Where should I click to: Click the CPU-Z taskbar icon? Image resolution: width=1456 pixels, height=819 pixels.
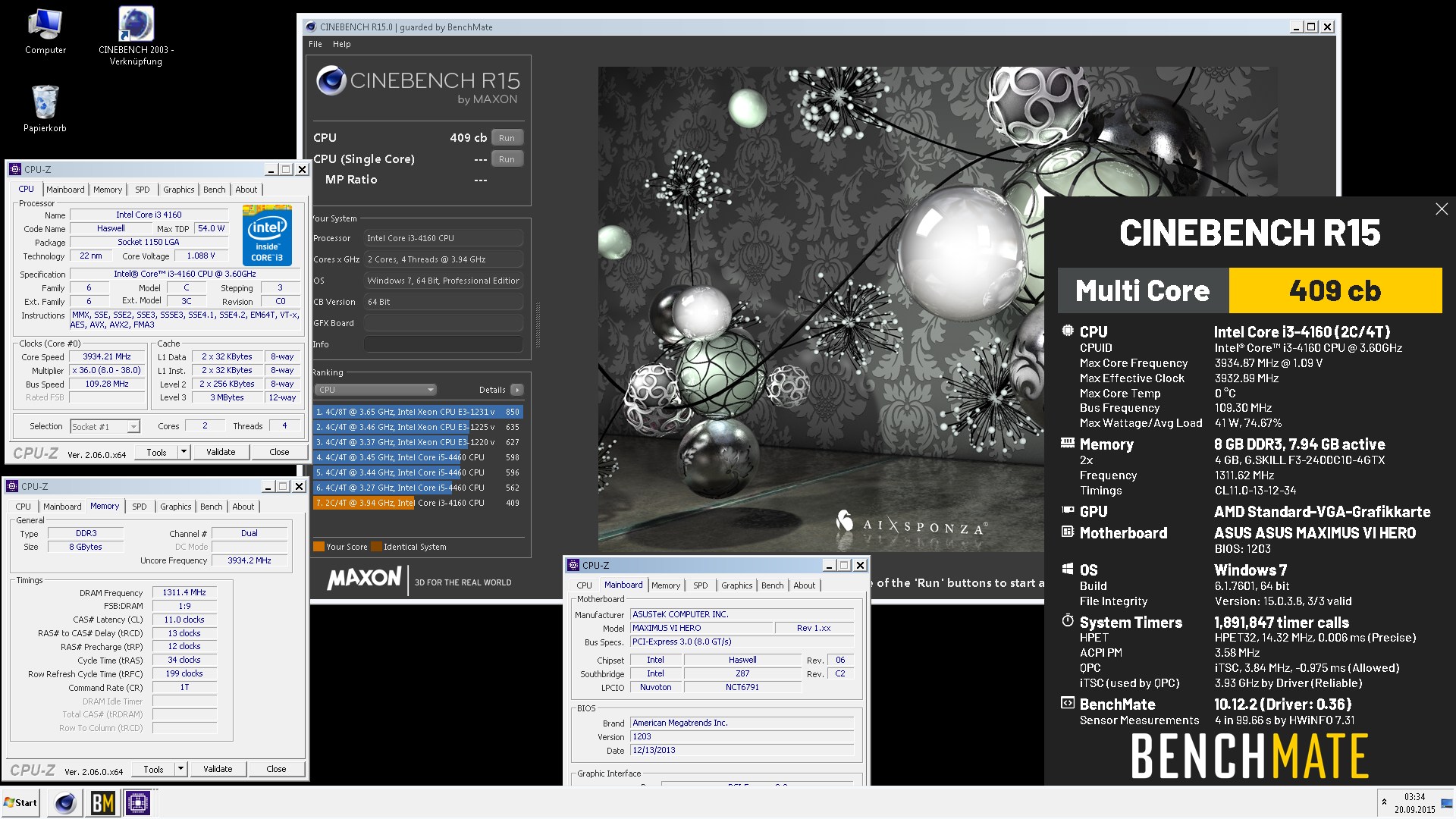coord(138,802)
